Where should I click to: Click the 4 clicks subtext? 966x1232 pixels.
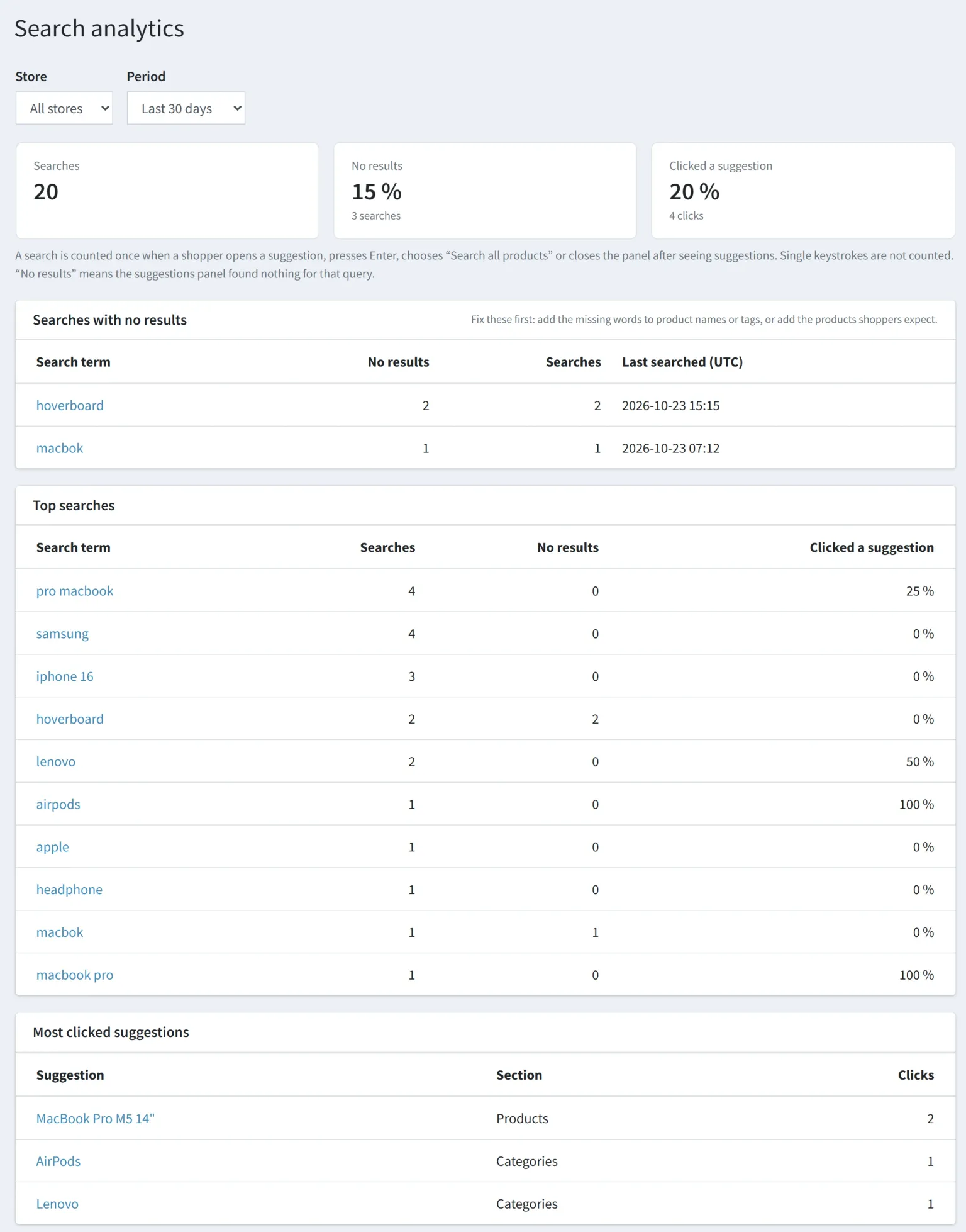pyautogui.click(x=686, y=216)
